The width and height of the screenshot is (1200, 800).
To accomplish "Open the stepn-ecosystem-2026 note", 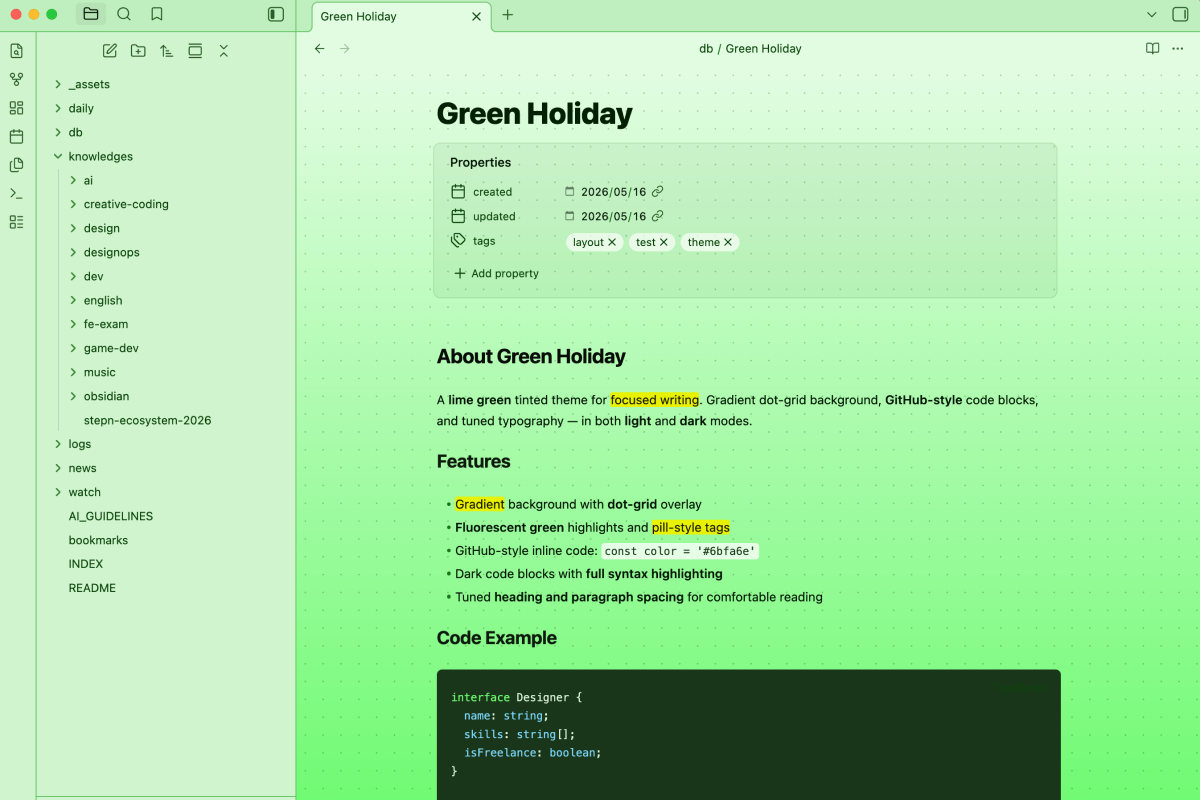I will coord(148,420).
